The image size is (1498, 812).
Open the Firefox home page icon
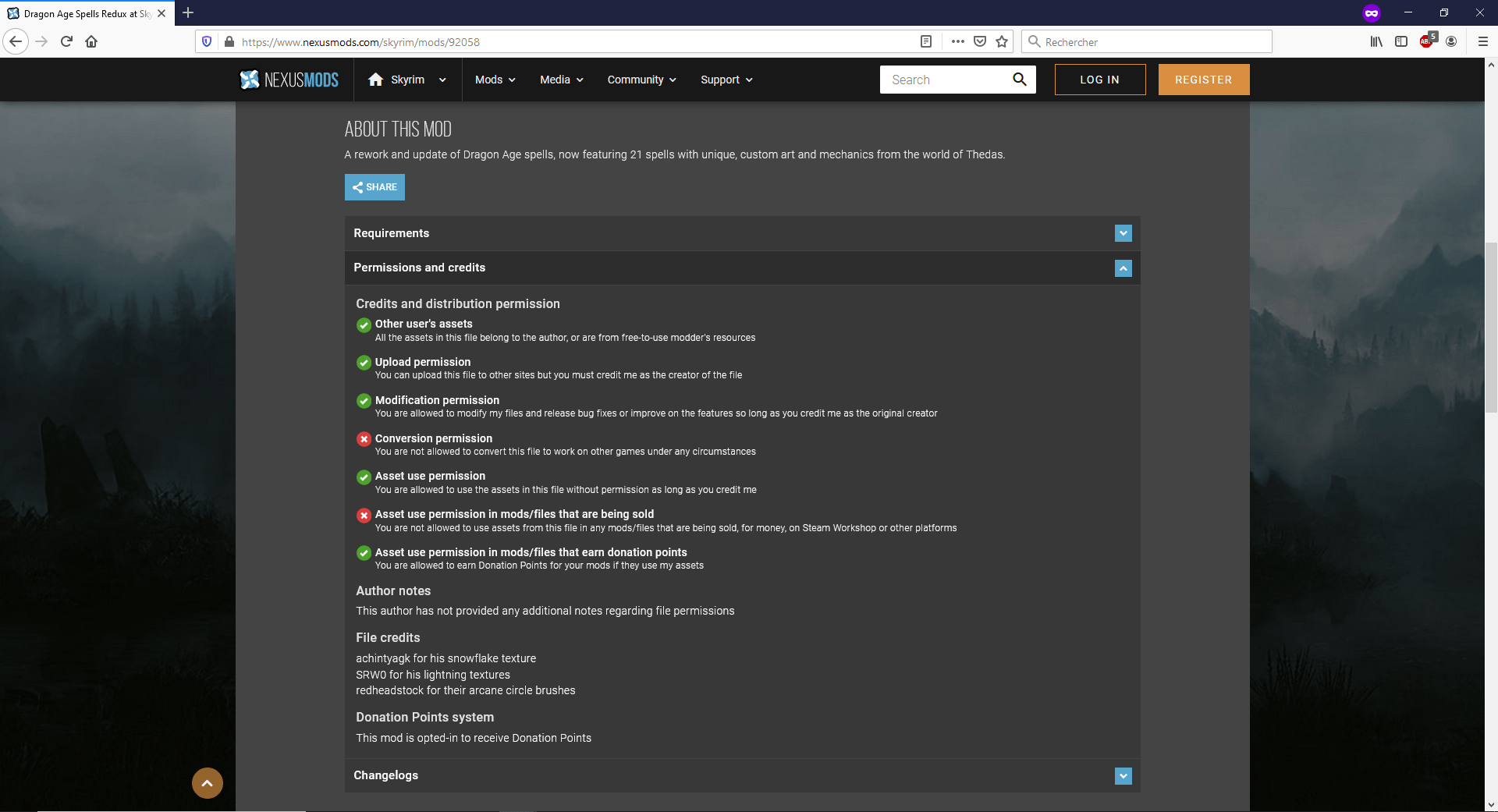pos(91,42)
